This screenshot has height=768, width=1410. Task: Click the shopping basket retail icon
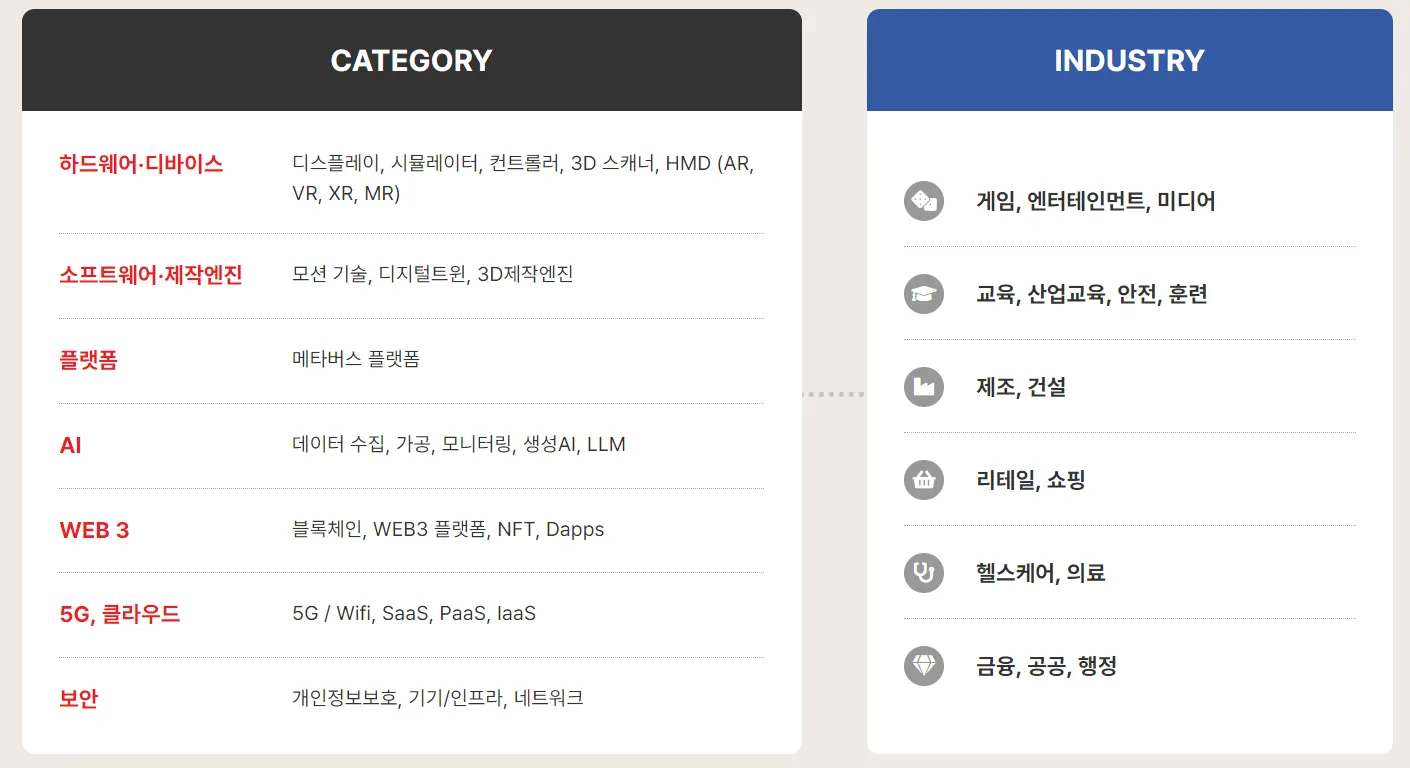(x=923, y=480)
